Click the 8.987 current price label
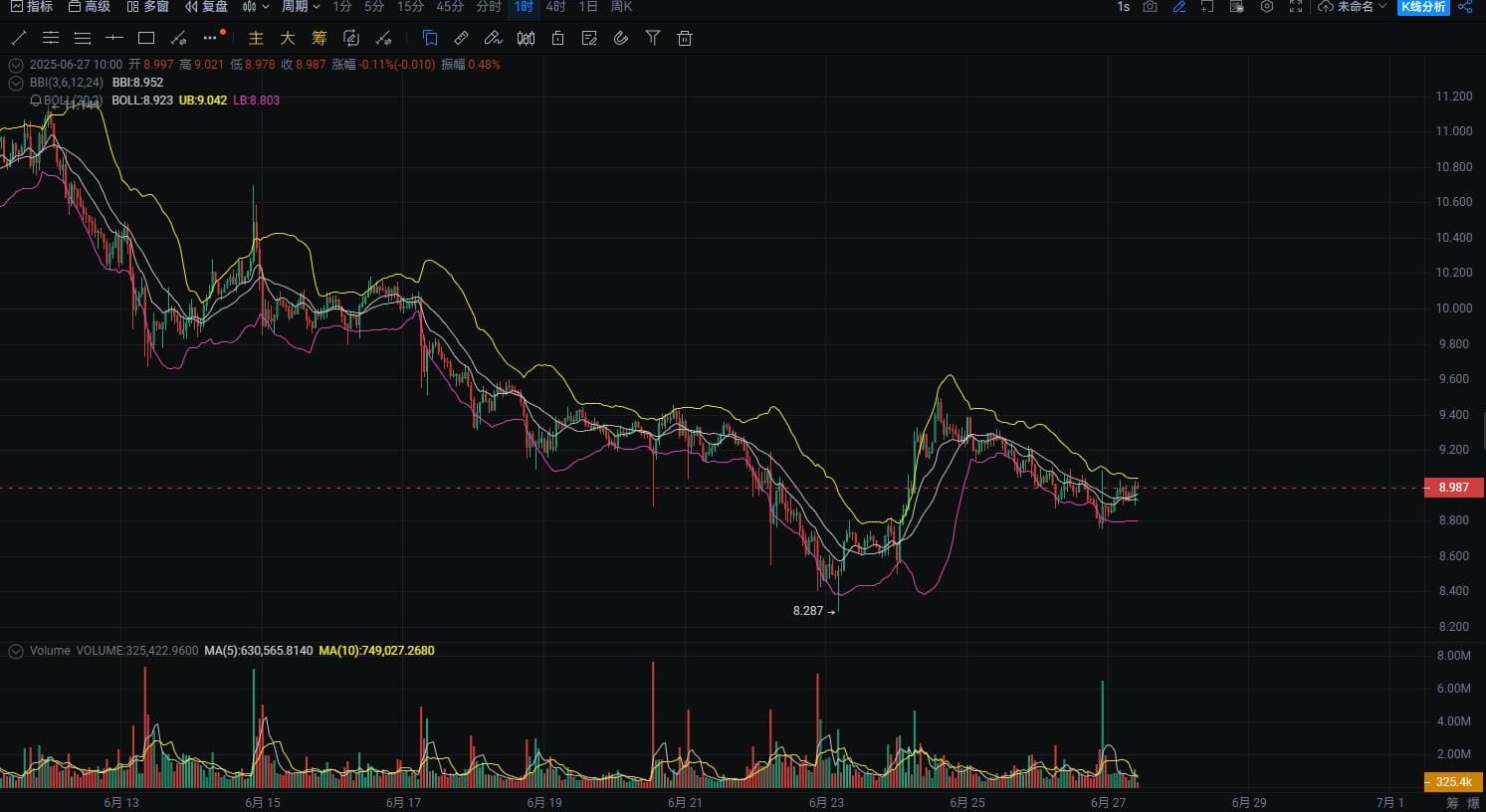 [x=1452, y=488]
